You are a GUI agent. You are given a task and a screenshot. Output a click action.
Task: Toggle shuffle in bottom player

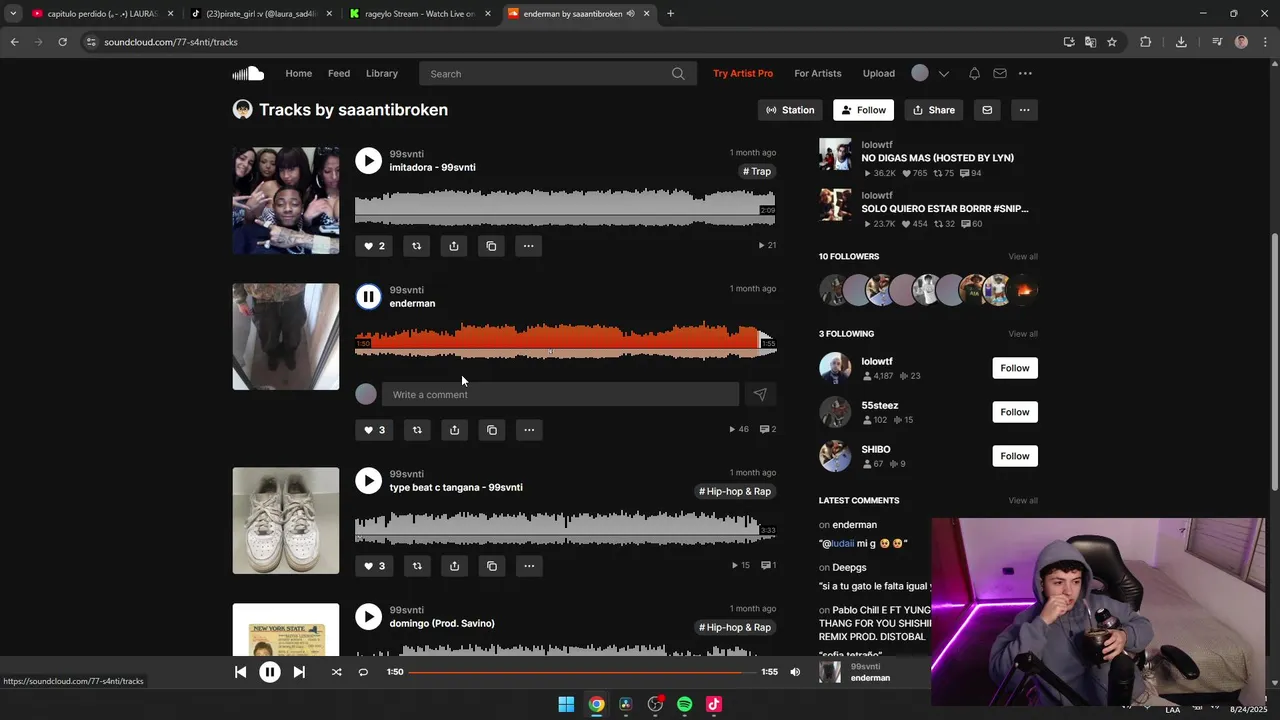point(336,672)
